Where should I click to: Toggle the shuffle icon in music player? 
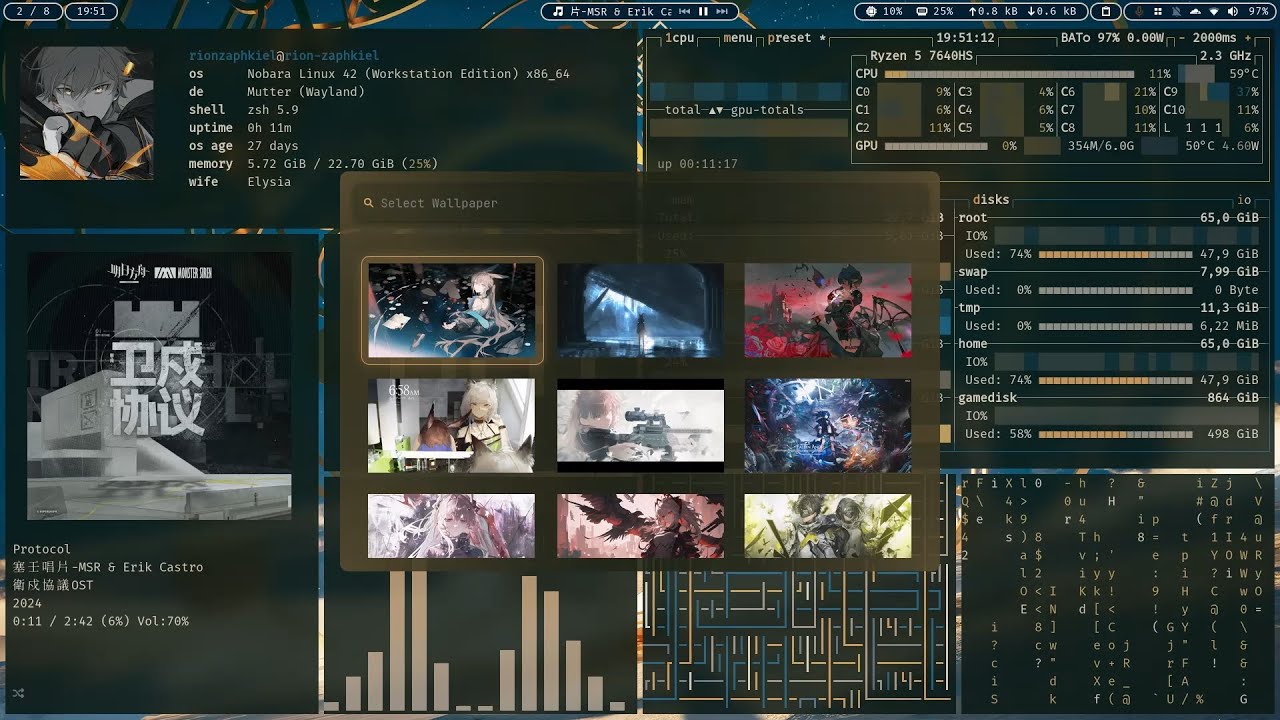point(18,692)
